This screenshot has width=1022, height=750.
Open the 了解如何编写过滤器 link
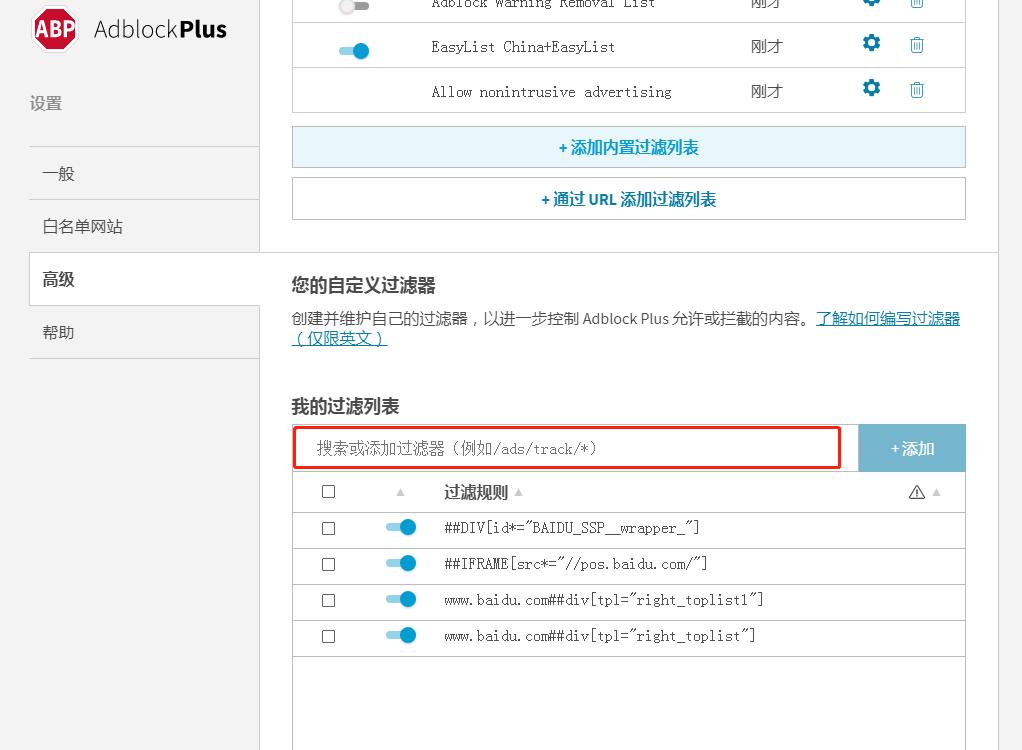click(x=887, y=318)
